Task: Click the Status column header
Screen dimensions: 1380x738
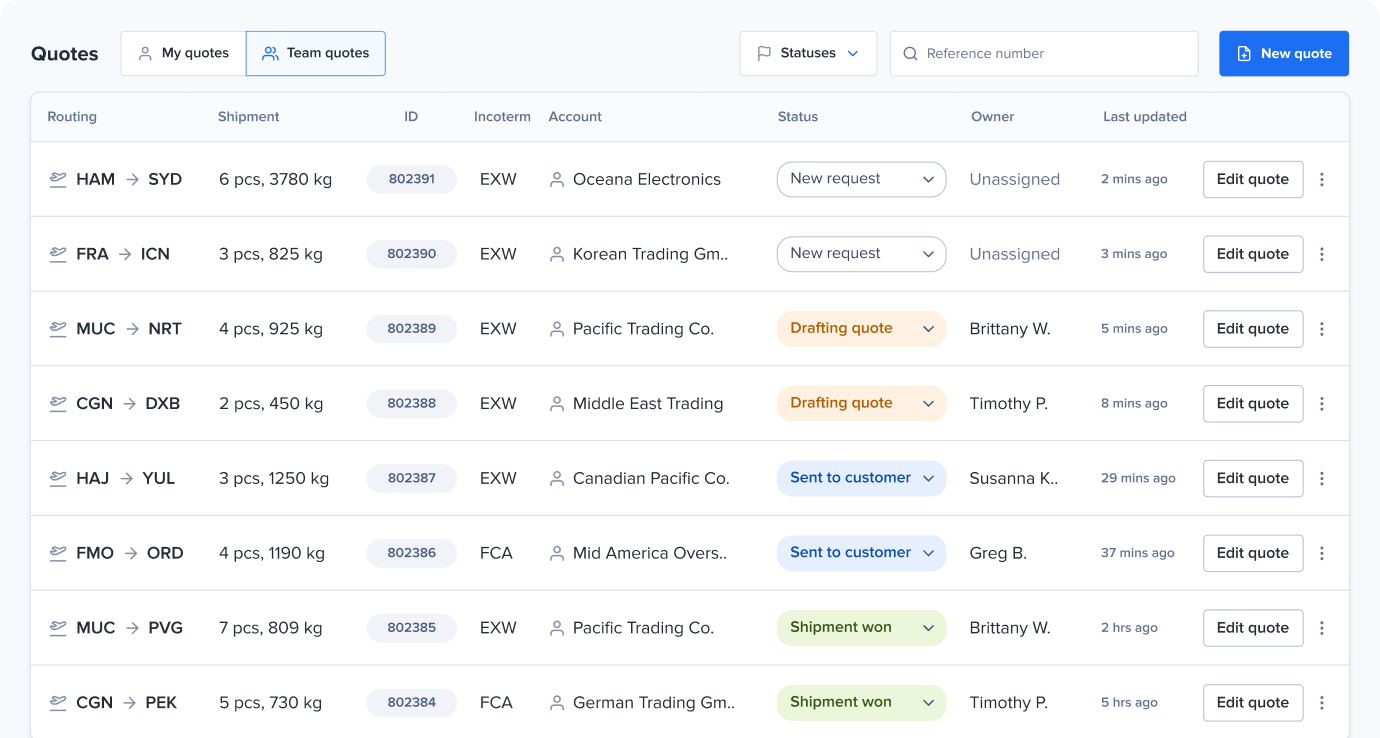Action: point(798,117)
